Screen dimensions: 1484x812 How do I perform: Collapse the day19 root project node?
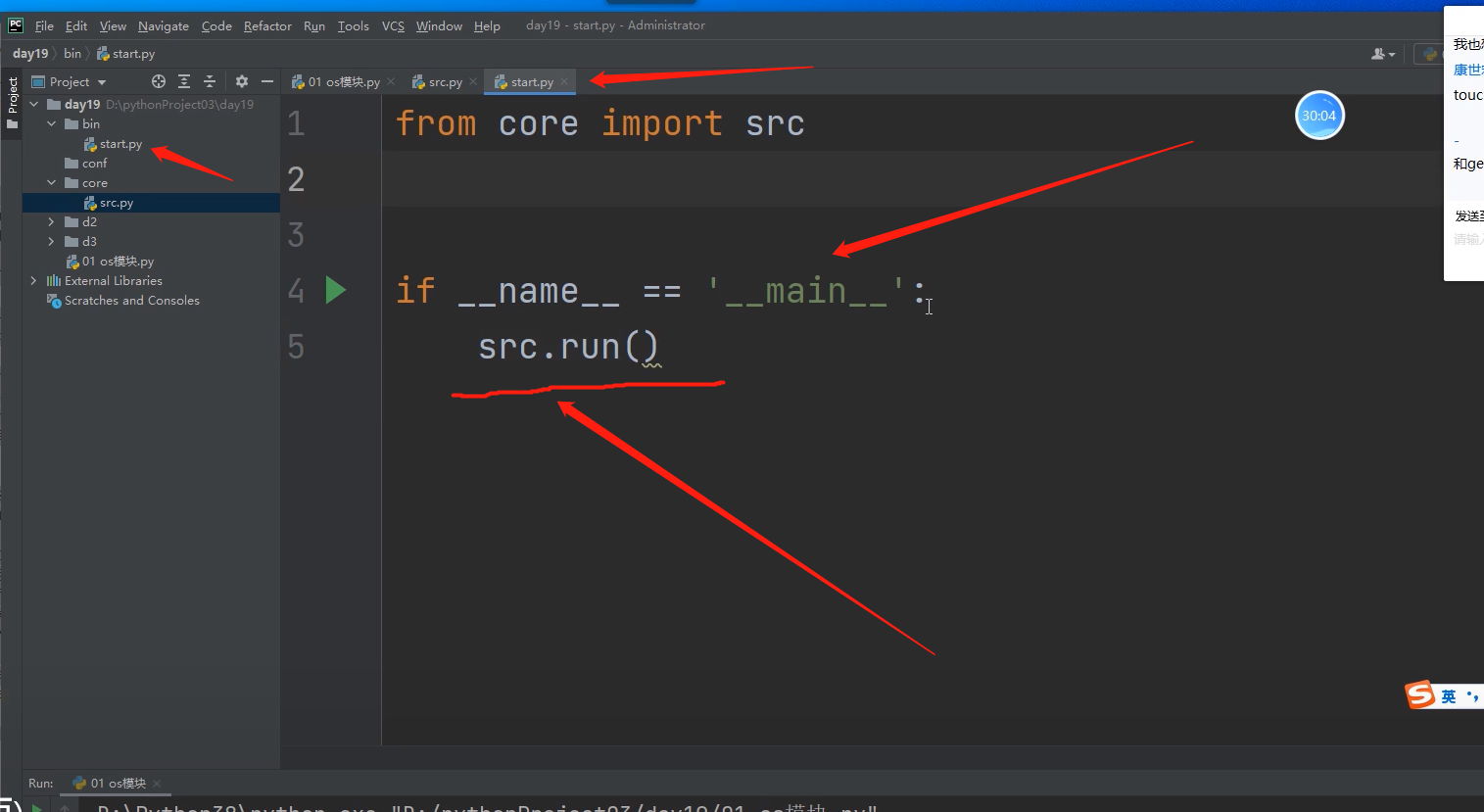[34, 104]
